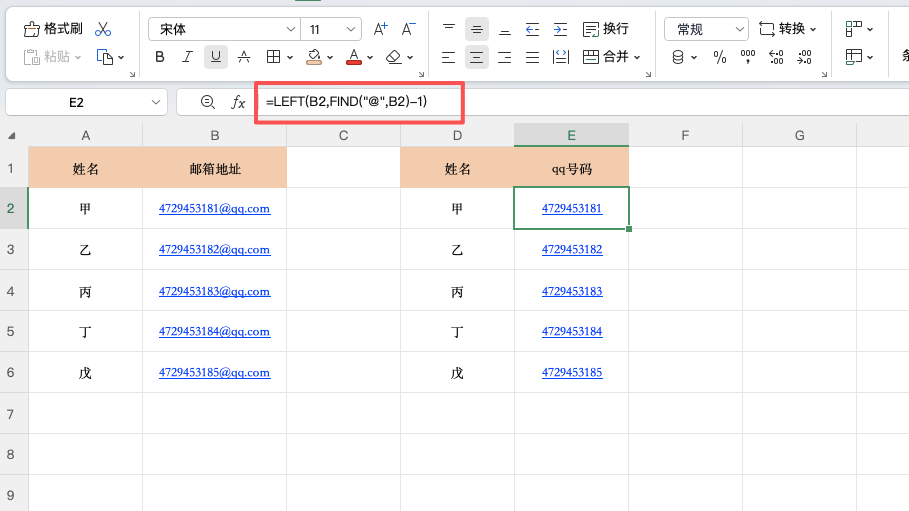This screenshot has width=909, height=511.
Task: Click the Decrease Indent icon
Action: click(532, 29)
